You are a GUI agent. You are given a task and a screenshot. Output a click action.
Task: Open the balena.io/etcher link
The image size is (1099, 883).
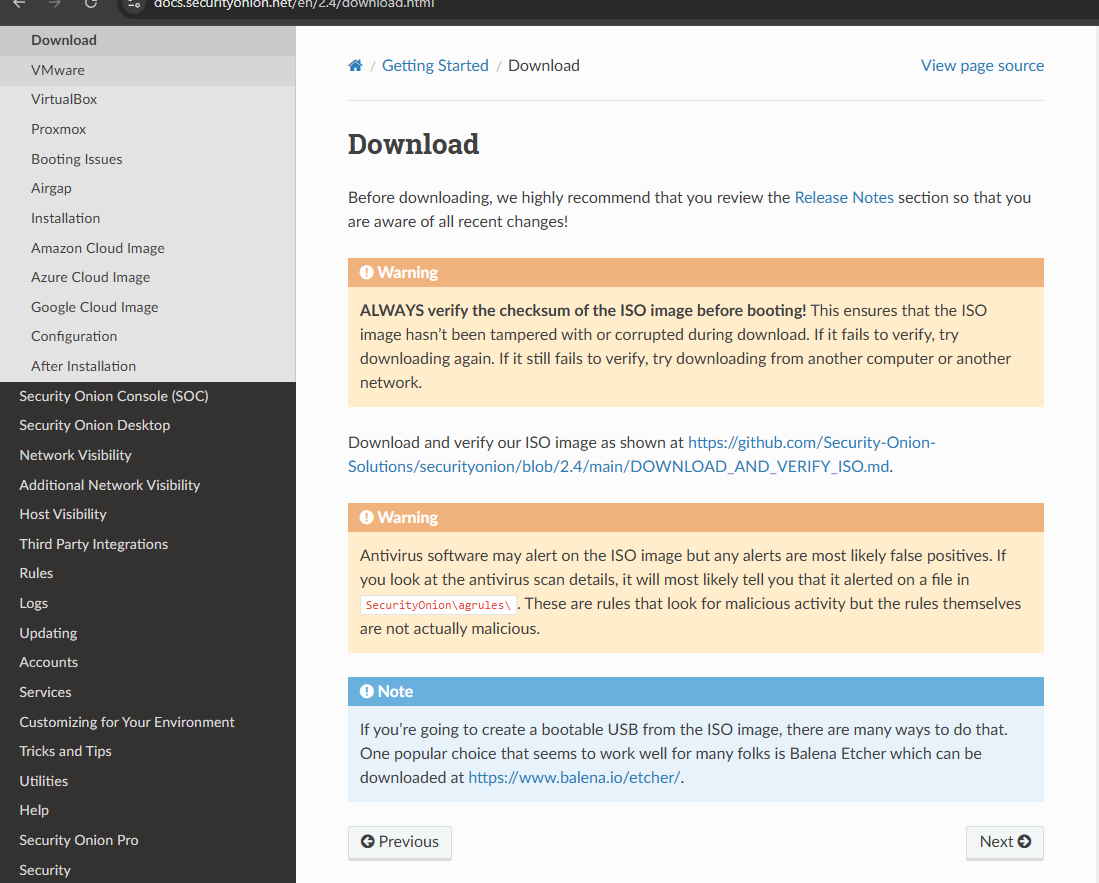574,777
